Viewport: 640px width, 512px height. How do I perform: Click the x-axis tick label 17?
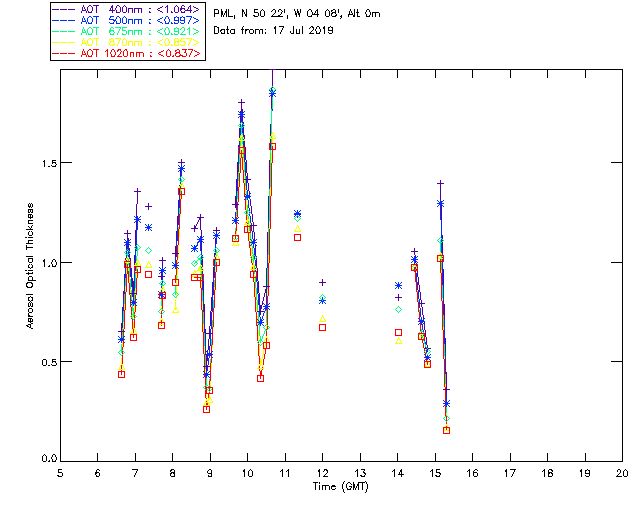(x=510, y=473)
